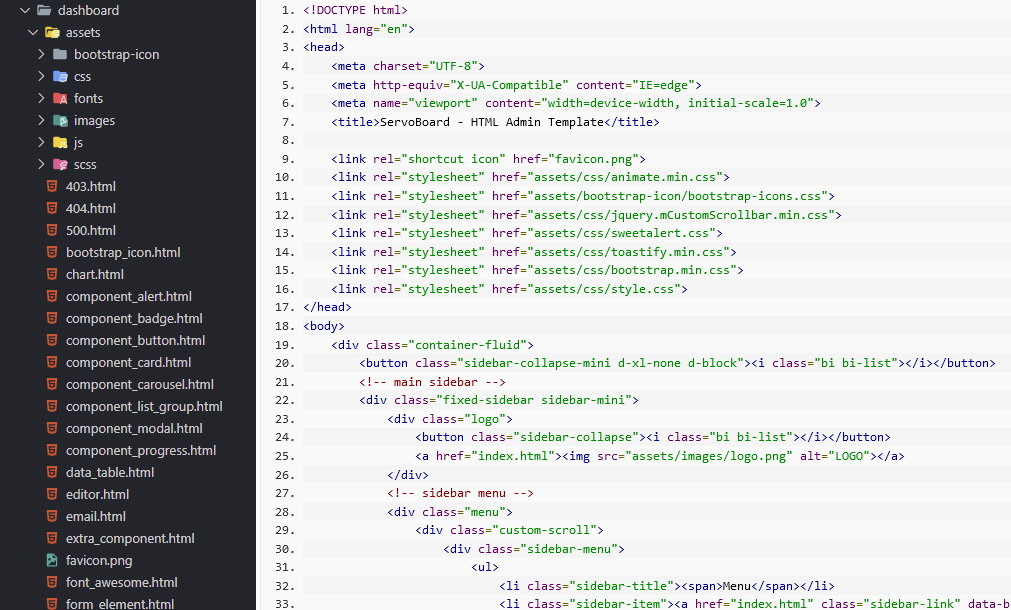Open the 403.html file
Viewport: 1011px width, 610px height.
(x=91, y=186)
